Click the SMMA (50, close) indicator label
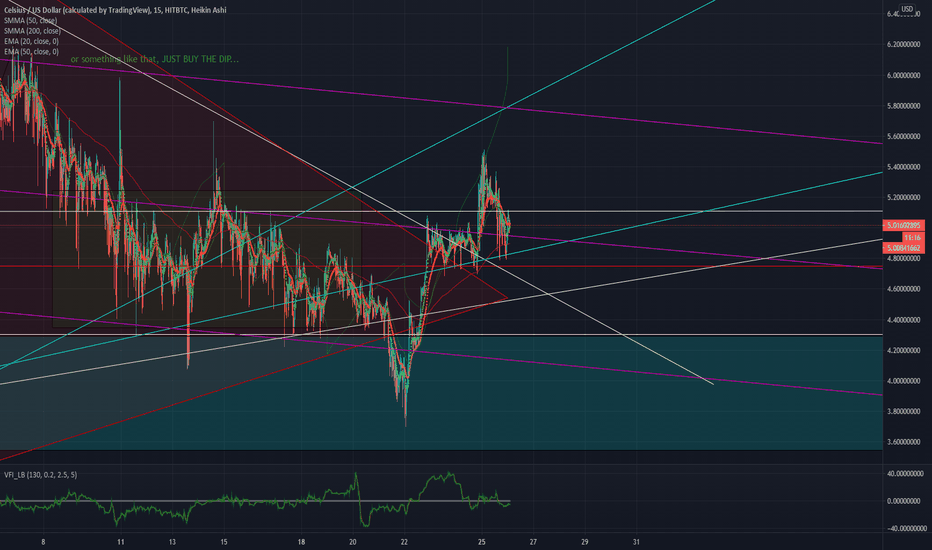Viewport: 932px width, 550px height. click(x=30, y=21)
